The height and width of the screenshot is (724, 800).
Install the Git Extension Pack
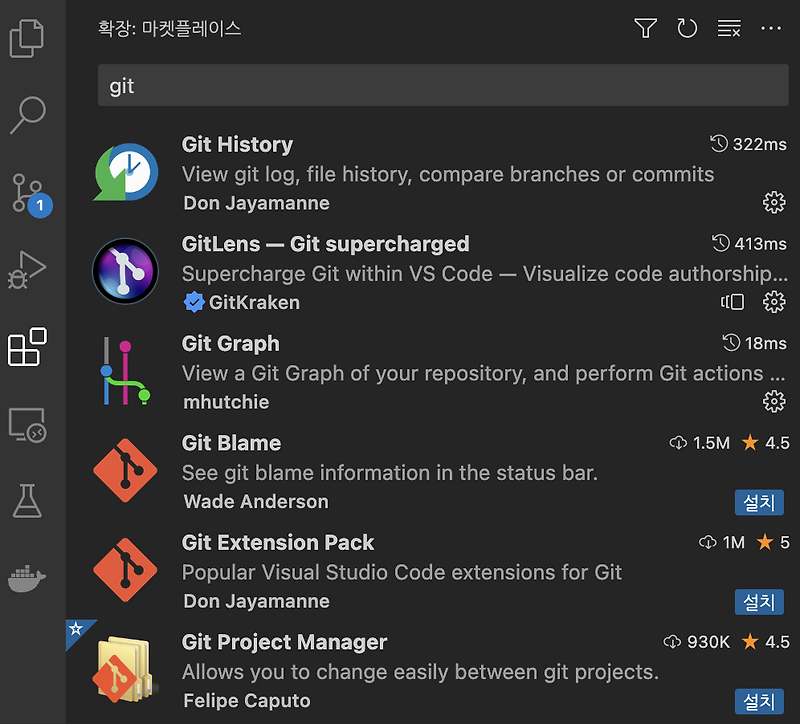pos(759,602)
